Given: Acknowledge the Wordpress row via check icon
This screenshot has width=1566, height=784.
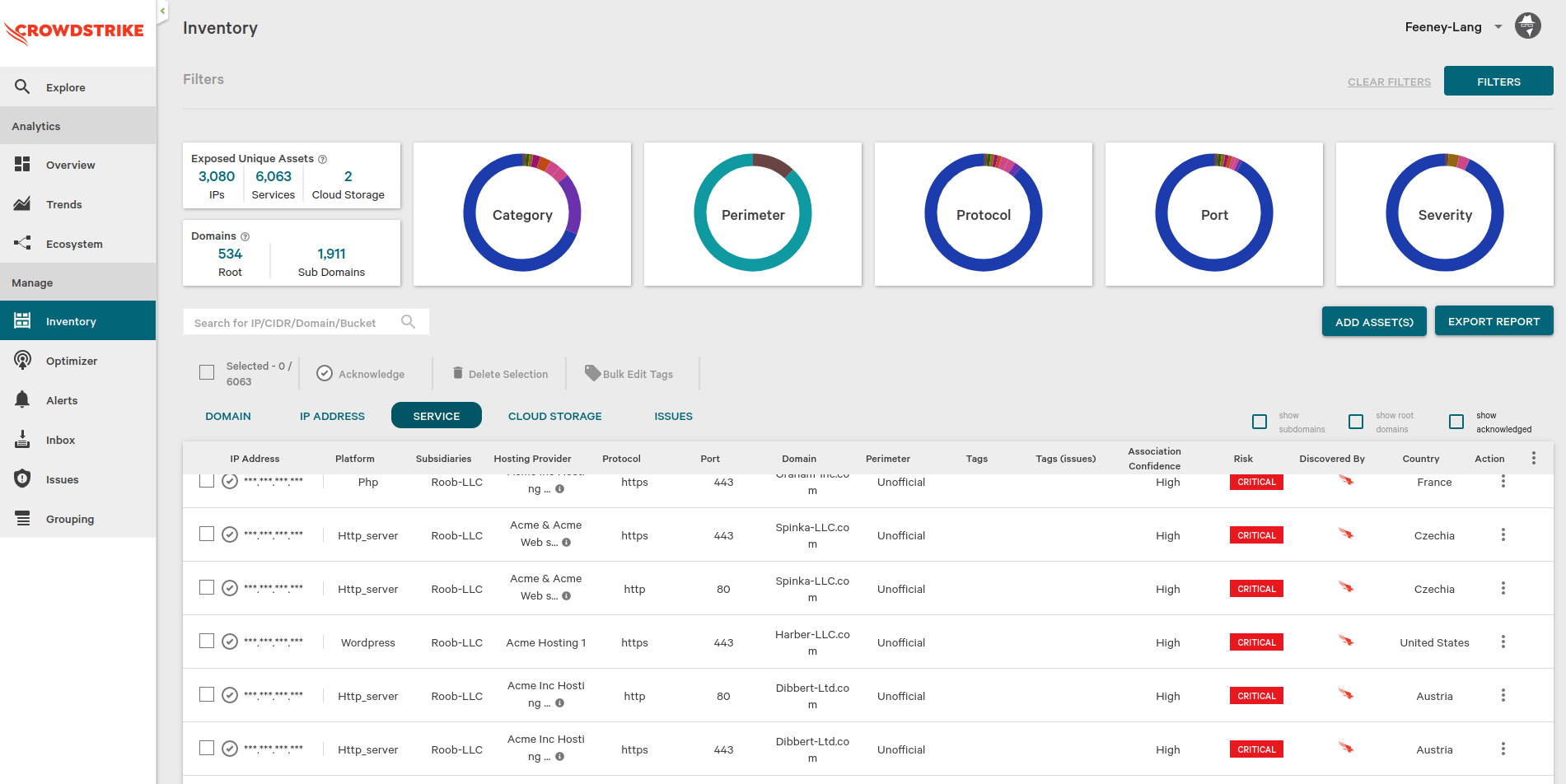Looking at the screenshot, I should (x=230, y=642).
